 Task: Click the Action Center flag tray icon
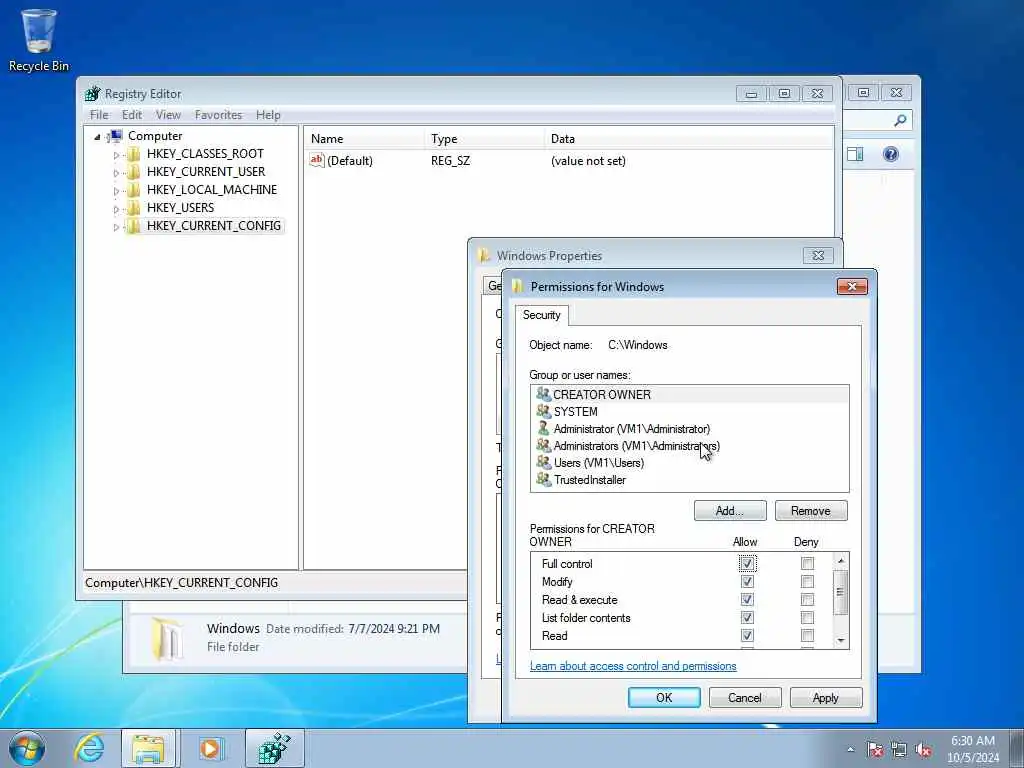coord(875,750)
